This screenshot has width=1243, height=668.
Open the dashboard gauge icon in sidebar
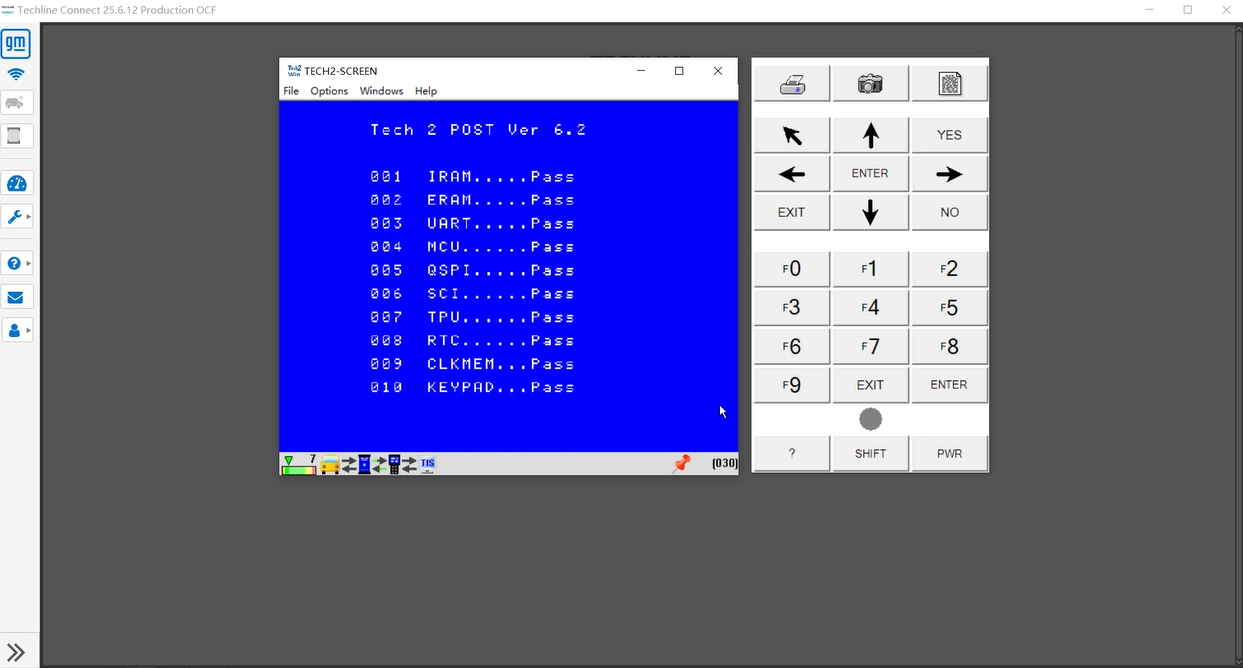[x=16, y=183]
